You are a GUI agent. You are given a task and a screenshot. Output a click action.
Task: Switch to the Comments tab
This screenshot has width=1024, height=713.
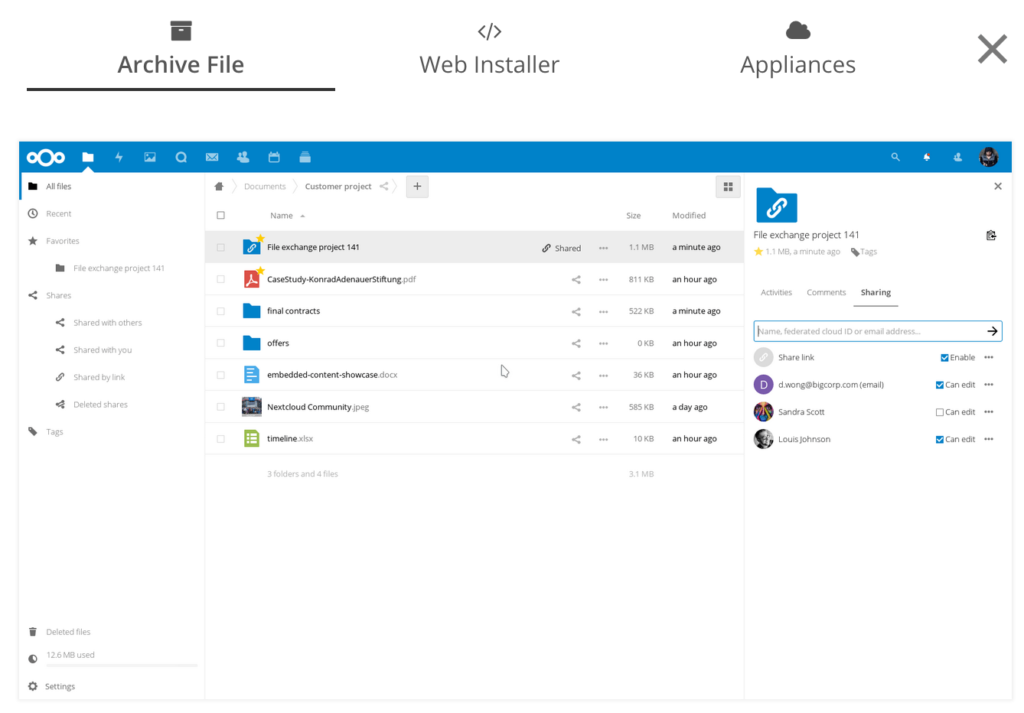[826, 293]
